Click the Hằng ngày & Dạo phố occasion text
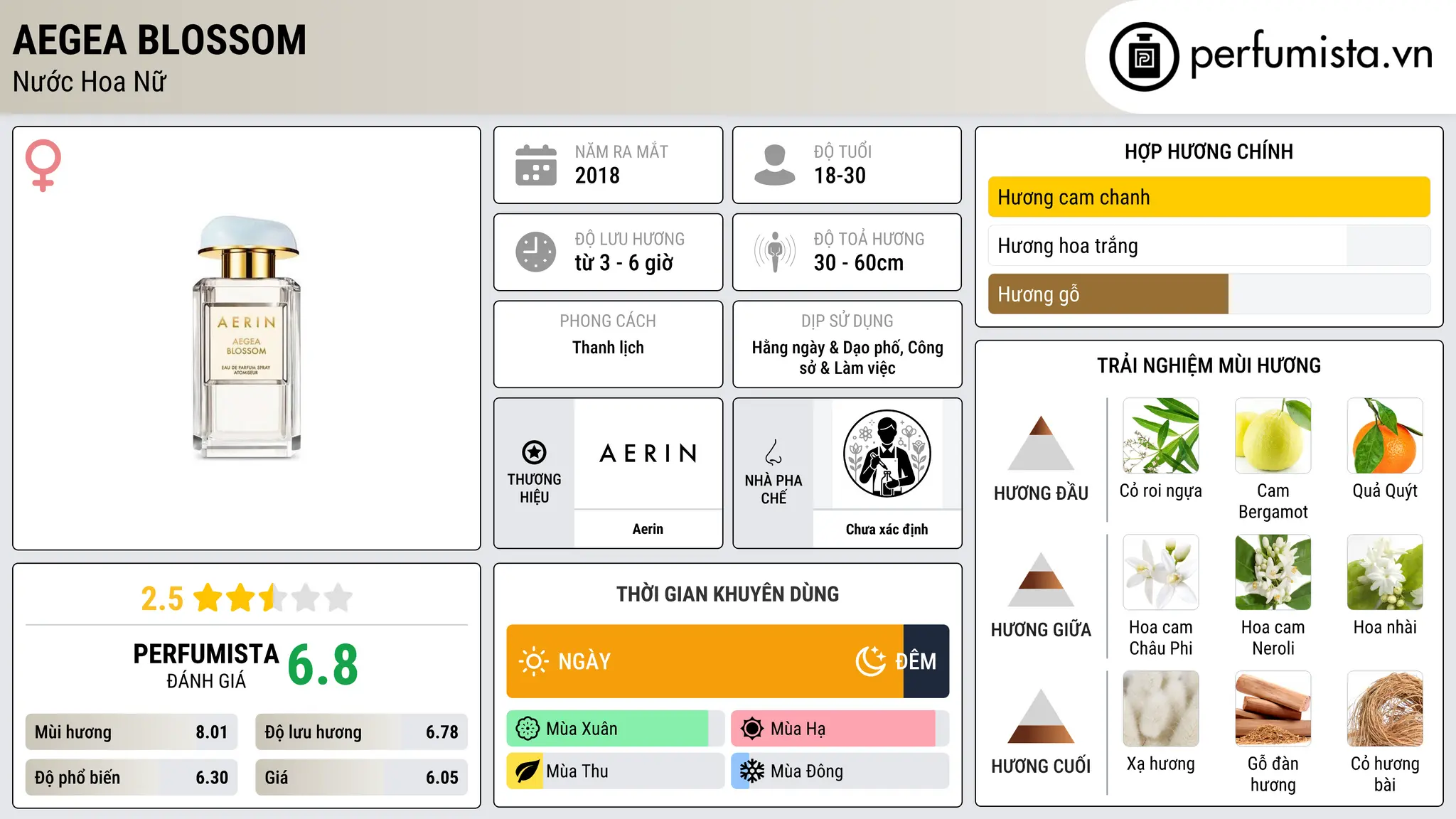This screenshot has height=819, width=1456. 847,358
